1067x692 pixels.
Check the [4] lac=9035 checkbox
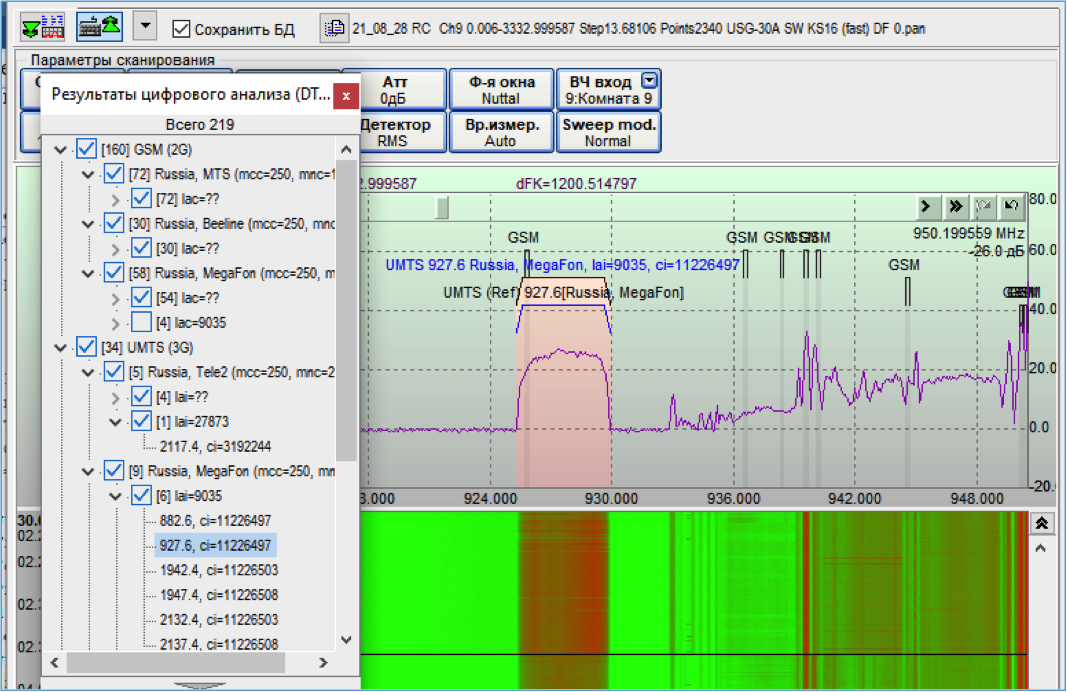(141, 322)
